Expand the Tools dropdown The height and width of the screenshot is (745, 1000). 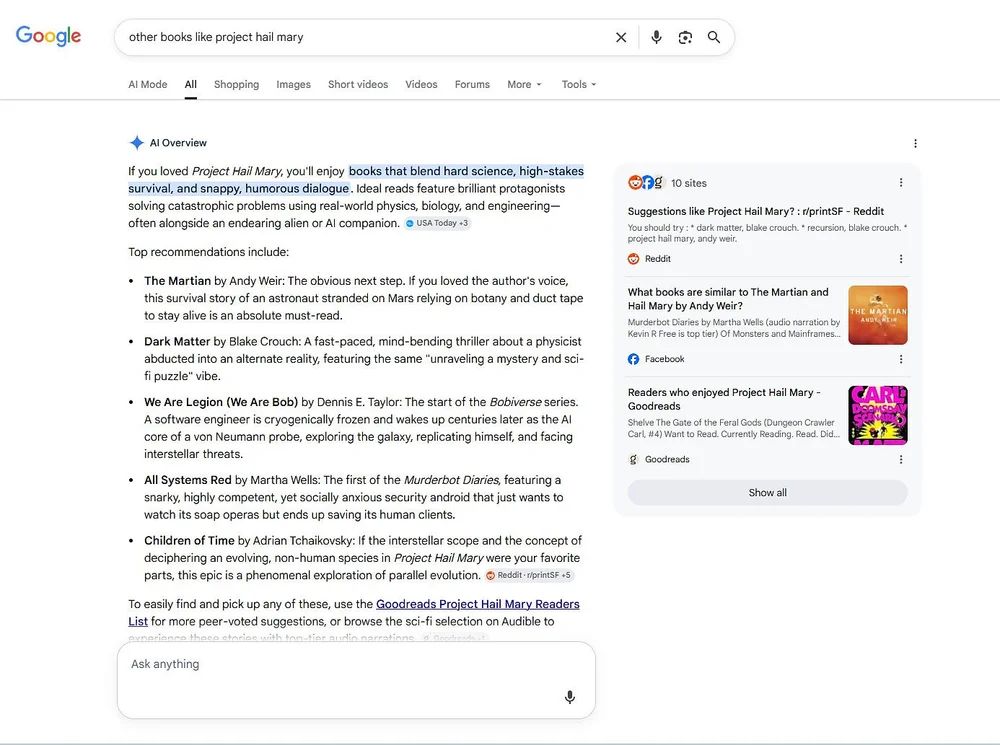click(x=578, y=84)
